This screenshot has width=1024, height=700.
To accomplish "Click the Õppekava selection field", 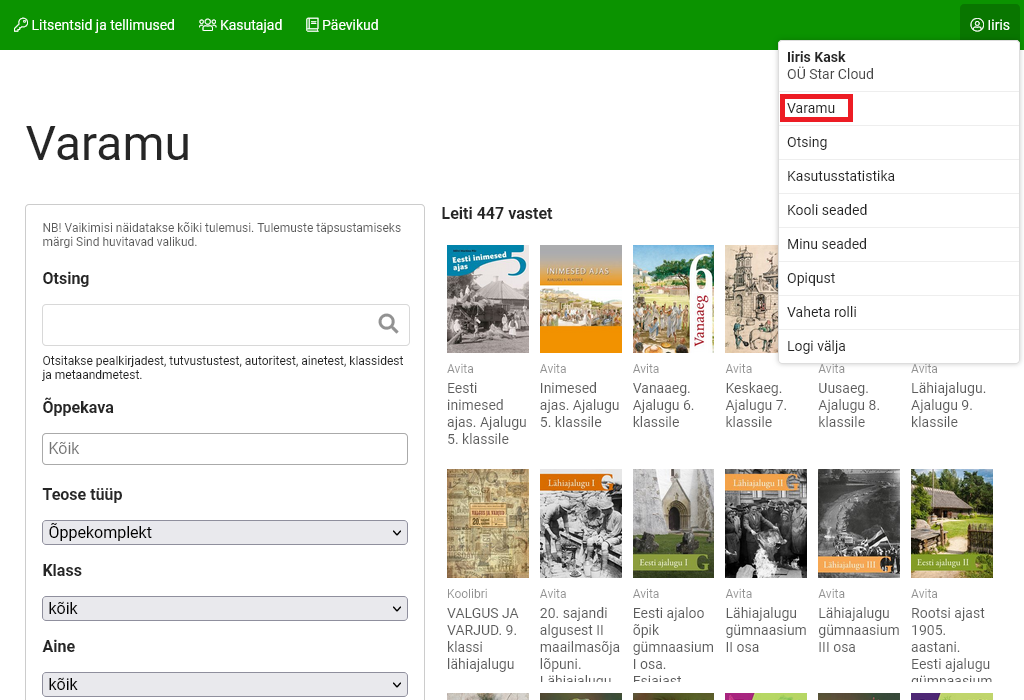I will 225,449.
